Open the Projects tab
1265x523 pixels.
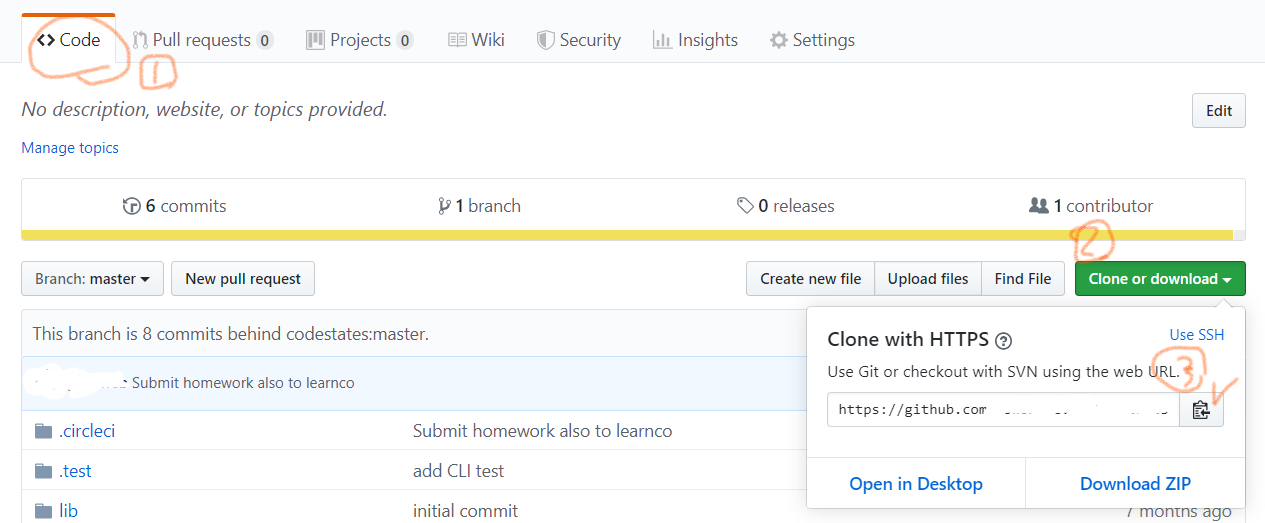click(x=360, y=40)
